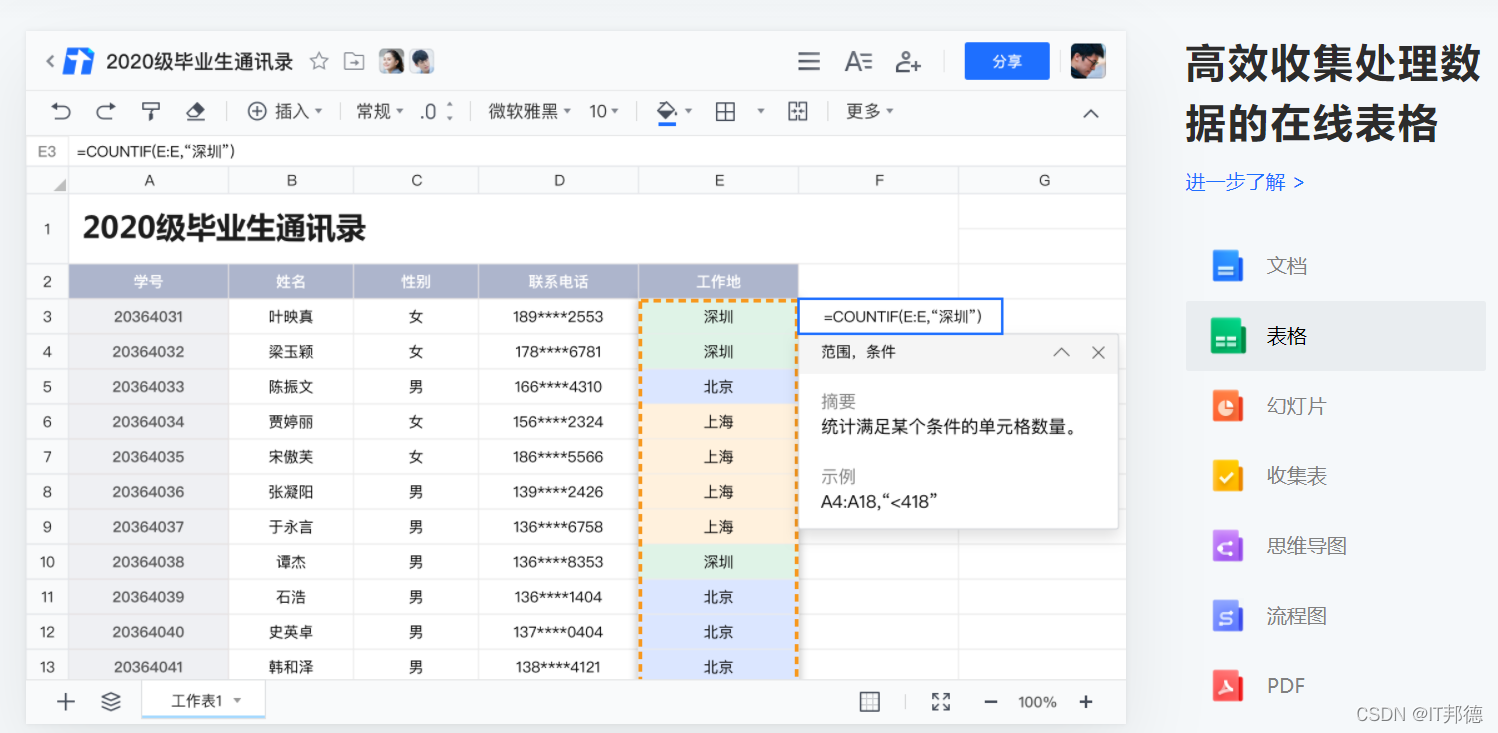Toggle fullscreen view at bottom bar

point(939,701)
